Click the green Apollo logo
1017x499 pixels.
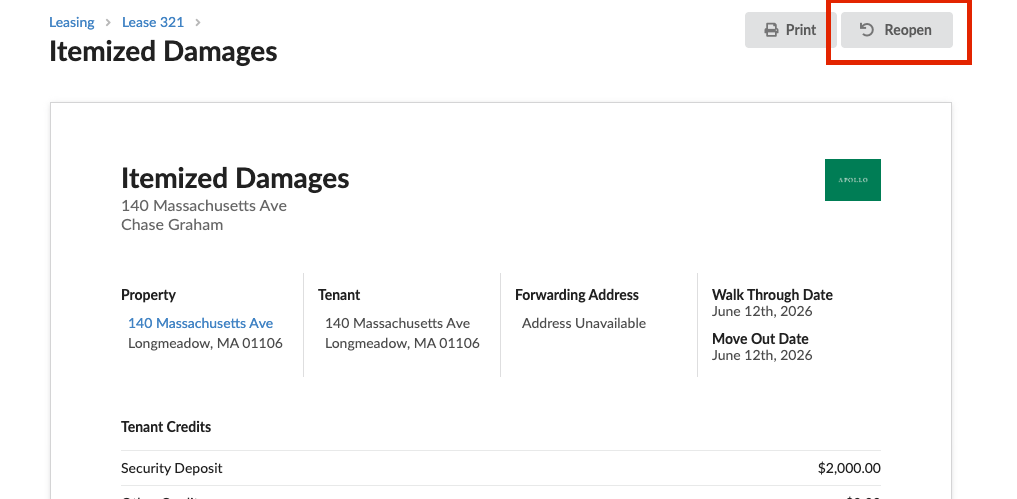pyautogui.click(x=853, y=180)
